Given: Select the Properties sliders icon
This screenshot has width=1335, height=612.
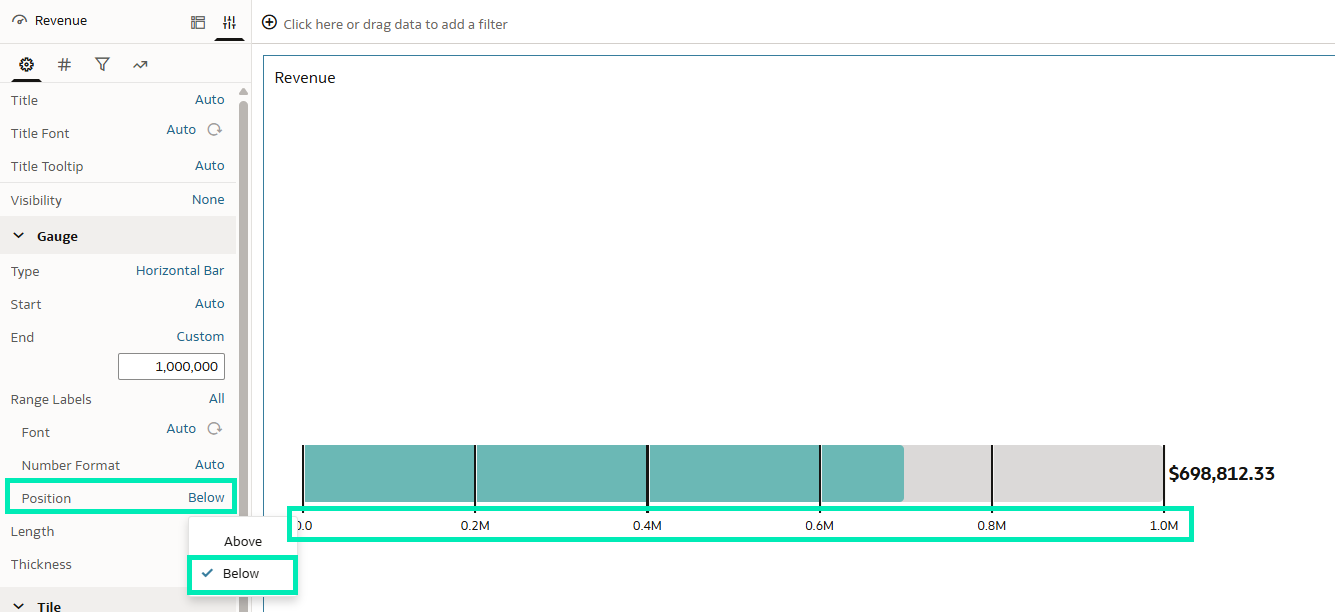Looking at the screenshot, I should point(229,22).
